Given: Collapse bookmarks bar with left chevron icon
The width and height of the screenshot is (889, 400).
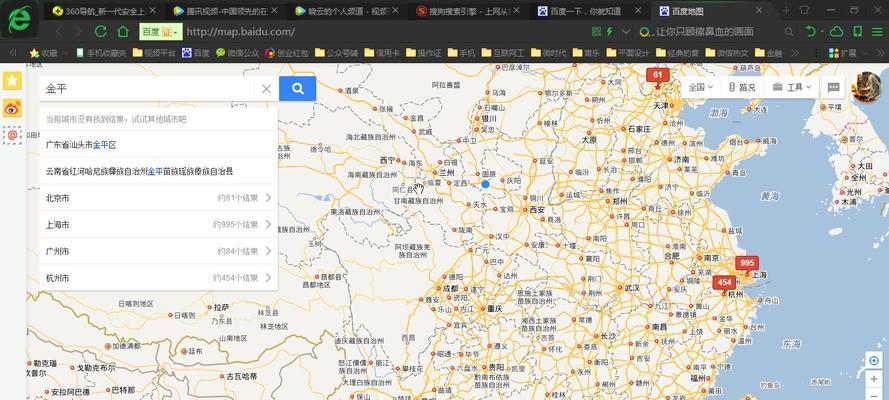Looking at the screenshot, I should (12, 53).
